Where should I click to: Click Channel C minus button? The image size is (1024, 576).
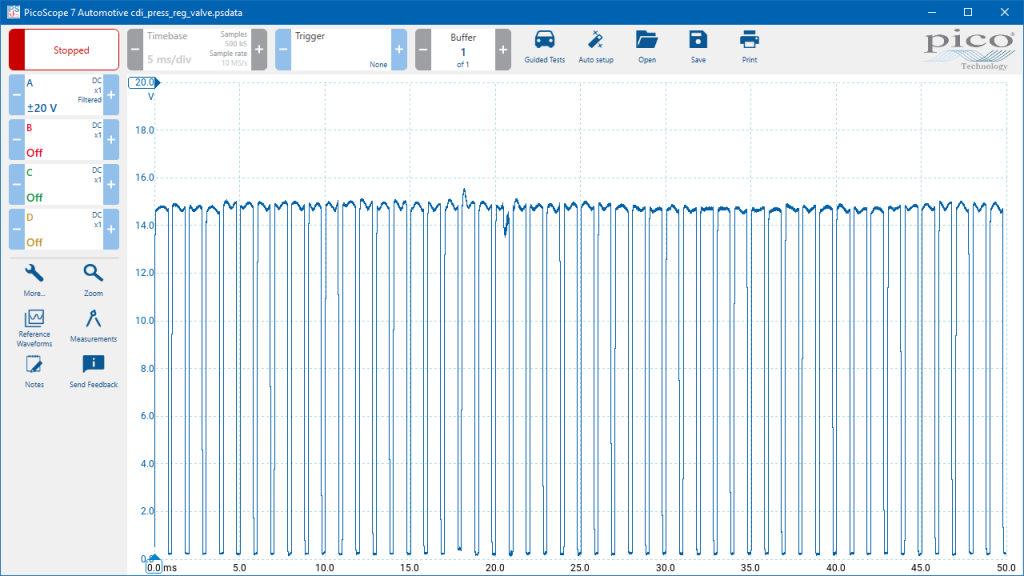[17, 185]
